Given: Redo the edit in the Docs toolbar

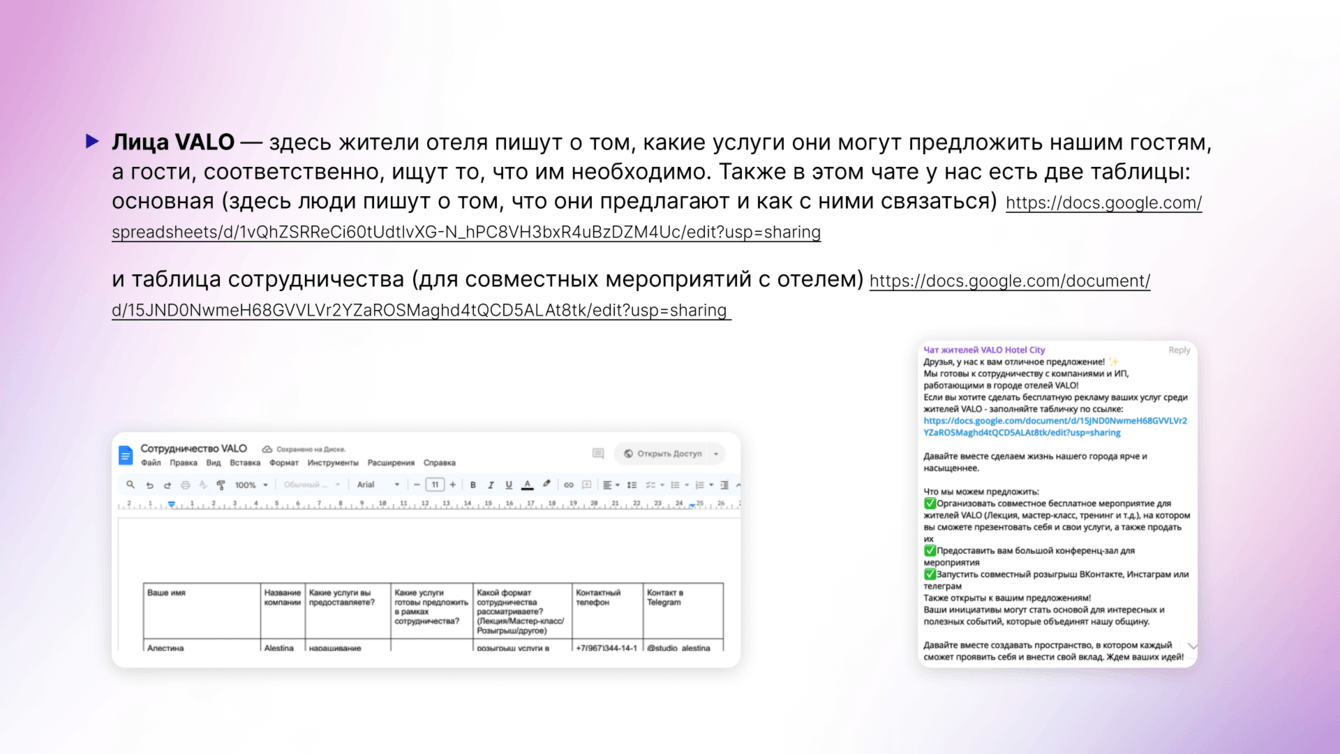Looking at the screenshot, I should pos(167,485).
